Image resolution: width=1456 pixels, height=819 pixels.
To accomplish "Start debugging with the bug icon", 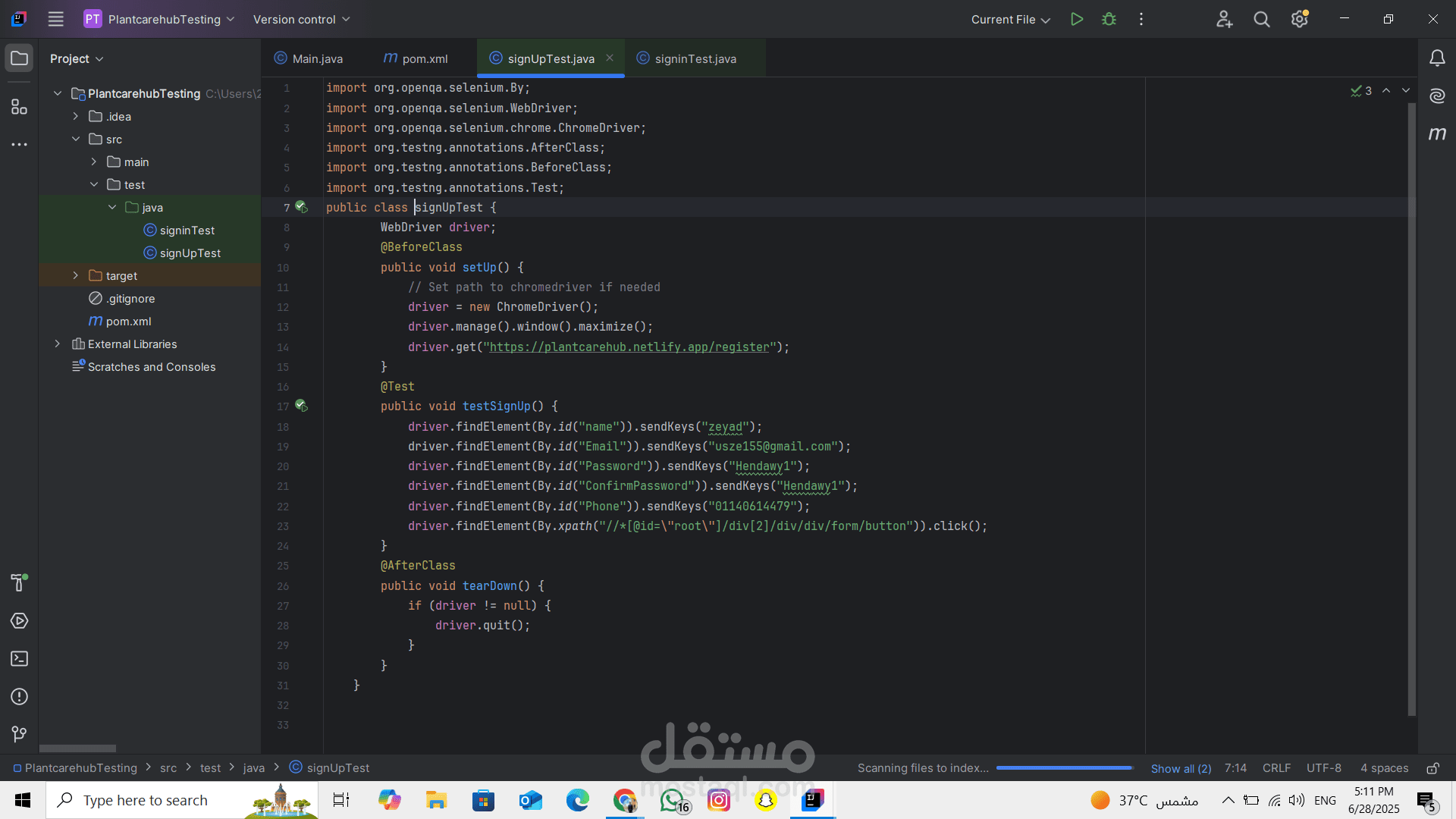I will pyautogui.click(x=1109, y=19).
